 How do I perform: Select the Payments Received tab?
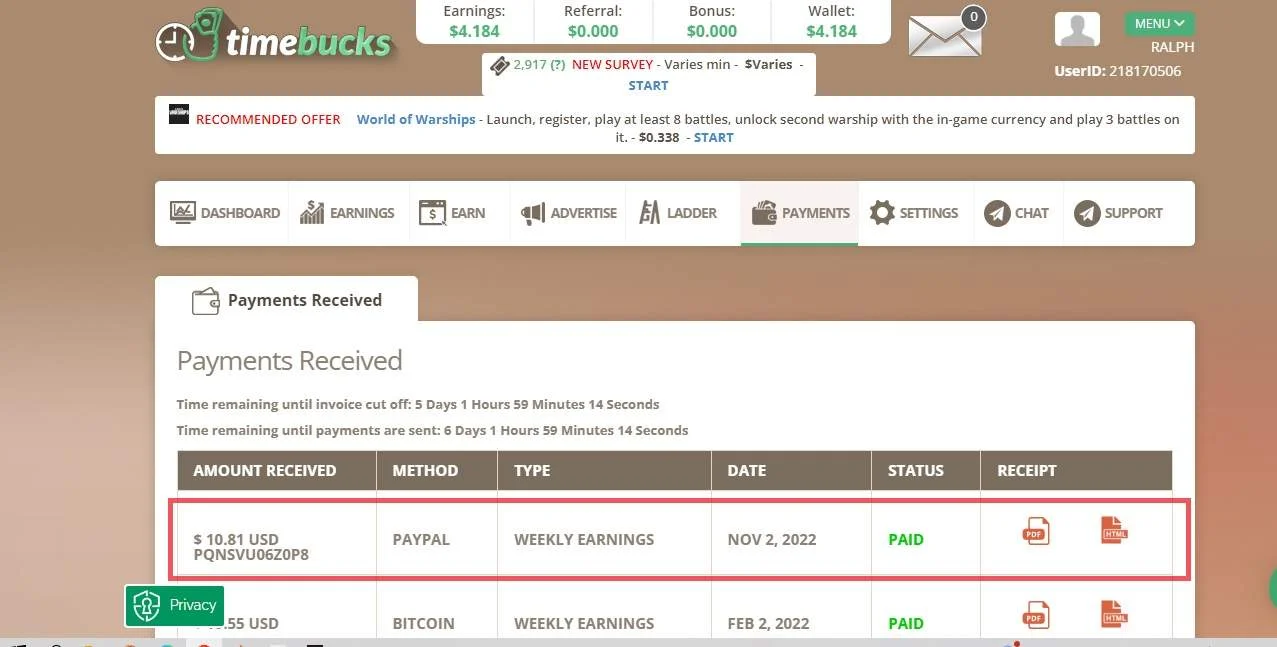coord(286,300)
